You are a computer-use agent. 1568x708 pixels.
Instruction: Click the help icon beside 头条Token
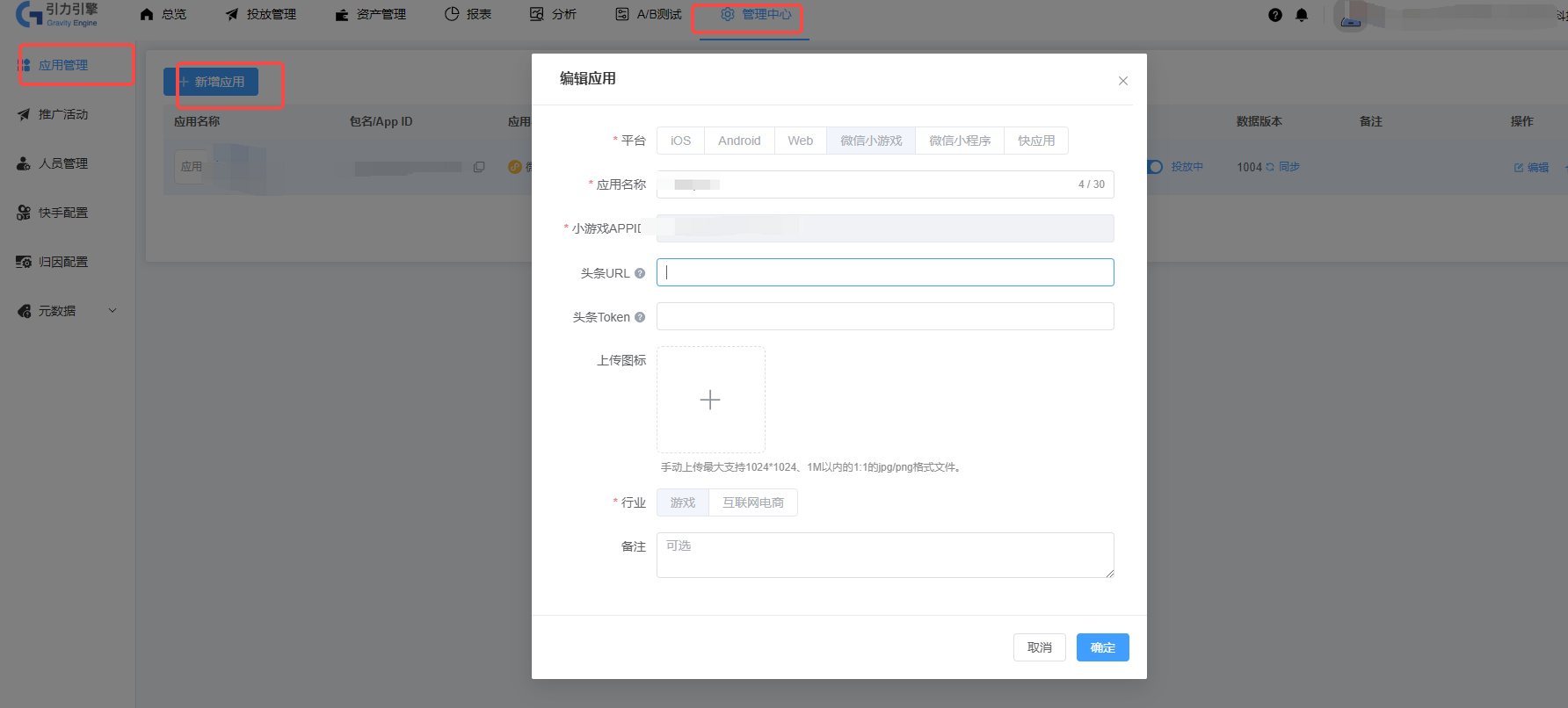point(640,317)
